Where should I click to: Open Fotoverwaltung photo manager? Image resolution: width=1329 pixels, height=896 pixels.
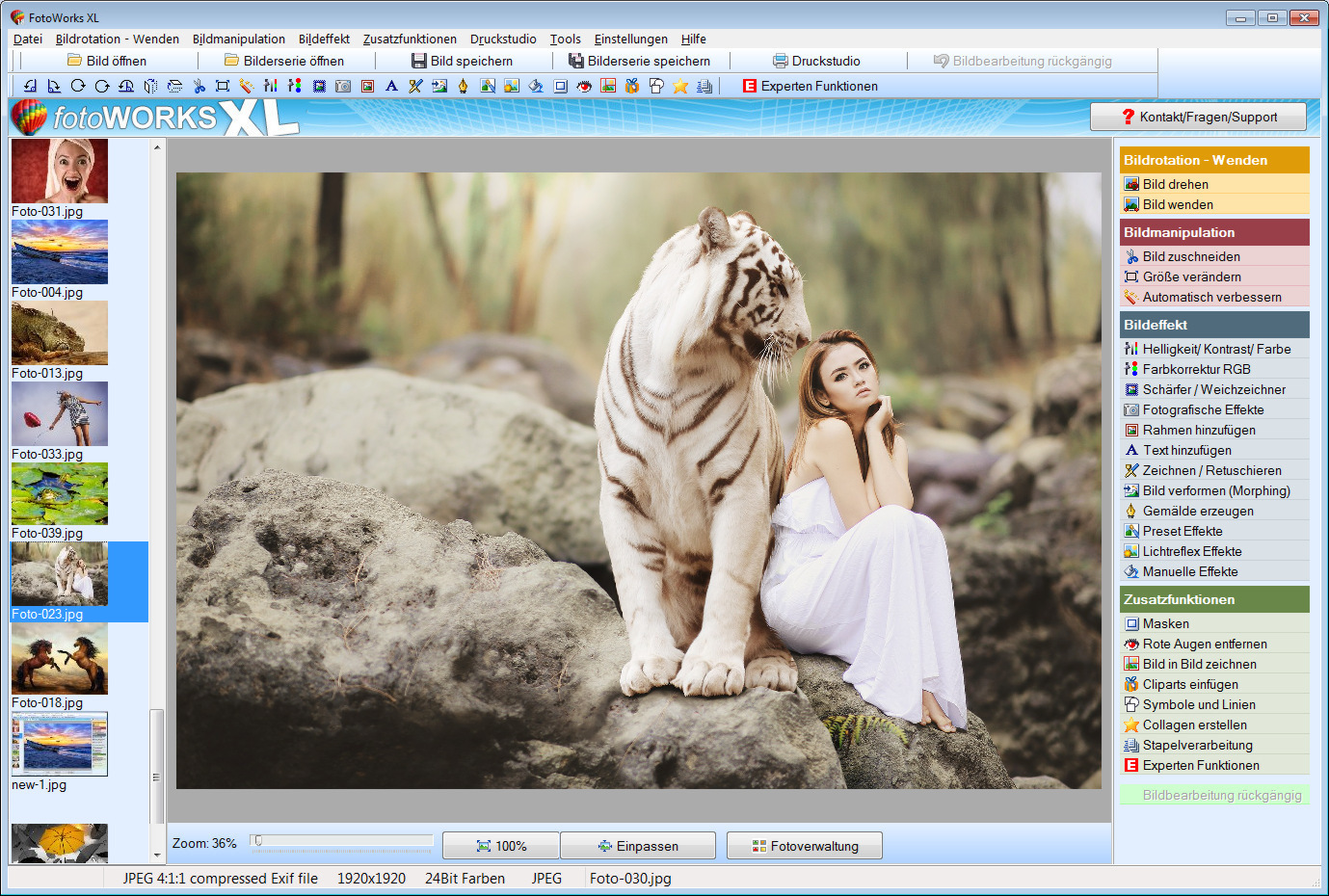click(805, 846)
